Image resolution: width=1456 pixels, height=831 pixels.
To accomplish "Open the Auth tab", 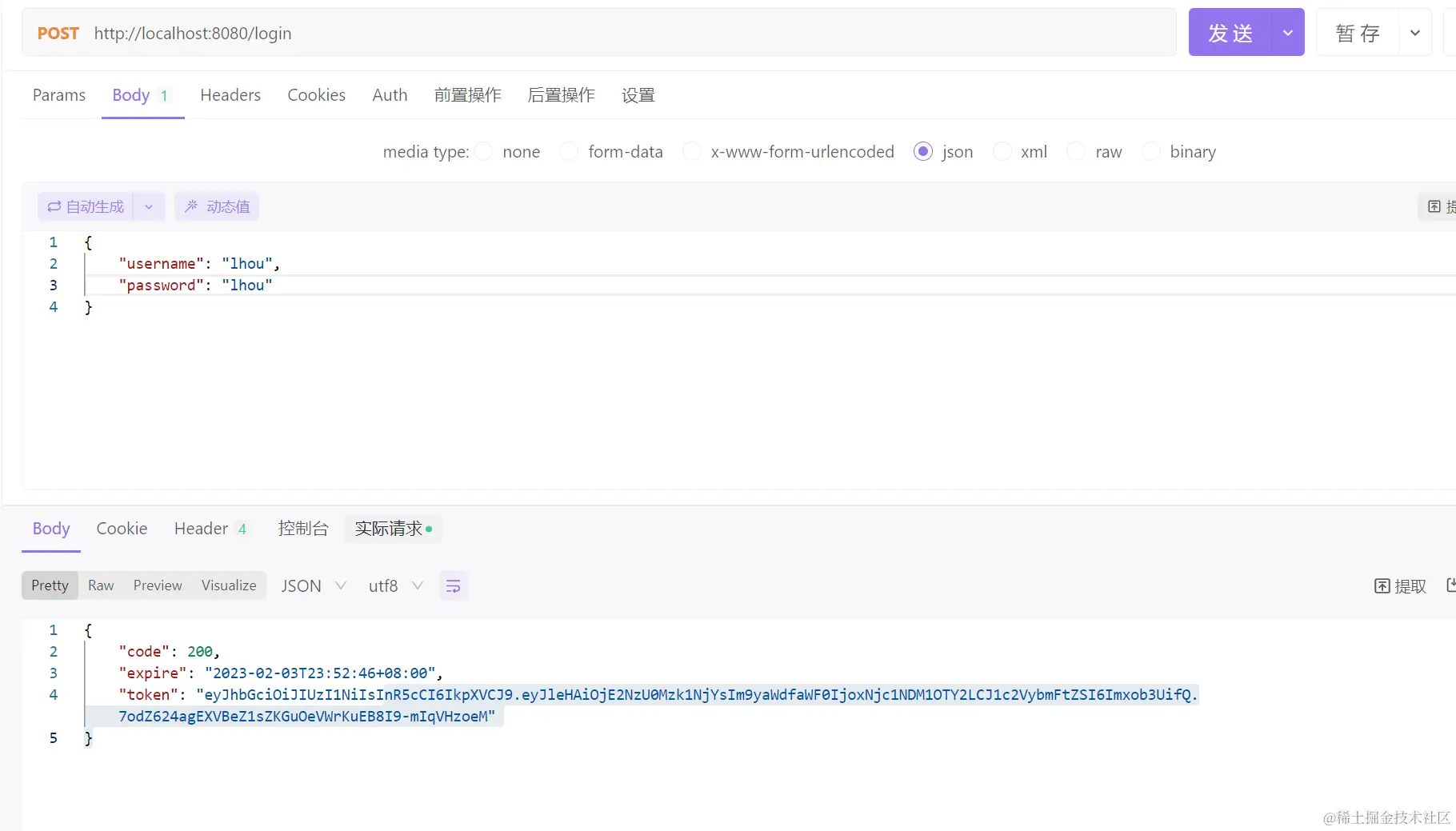I will click(x=390, y=95).
